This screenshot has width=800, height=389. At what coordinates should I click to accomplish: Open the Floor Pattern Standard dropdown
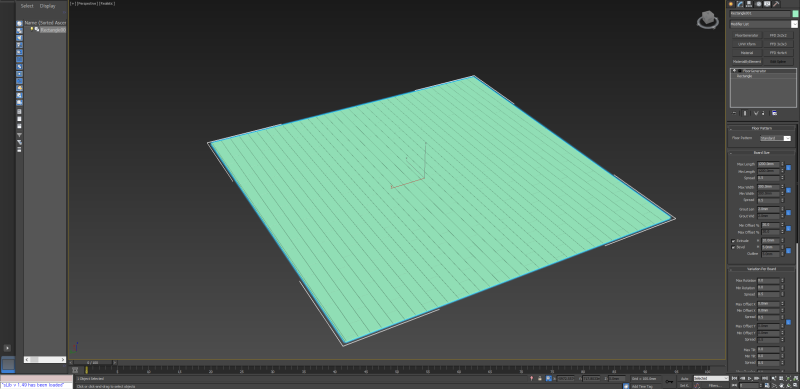[787, 138]
